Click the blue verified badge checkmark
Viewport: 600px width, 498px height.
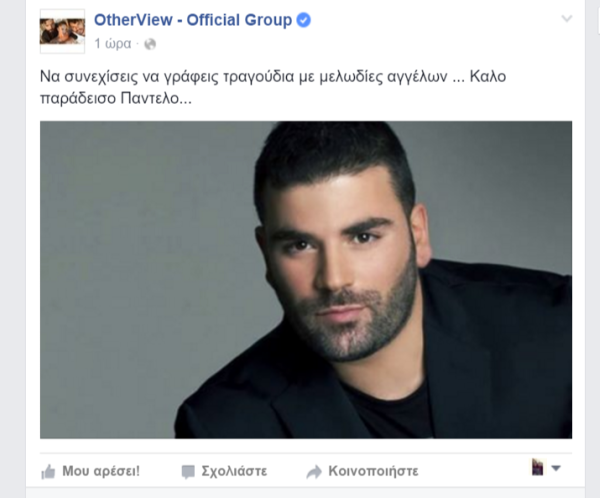click(304, 20)
